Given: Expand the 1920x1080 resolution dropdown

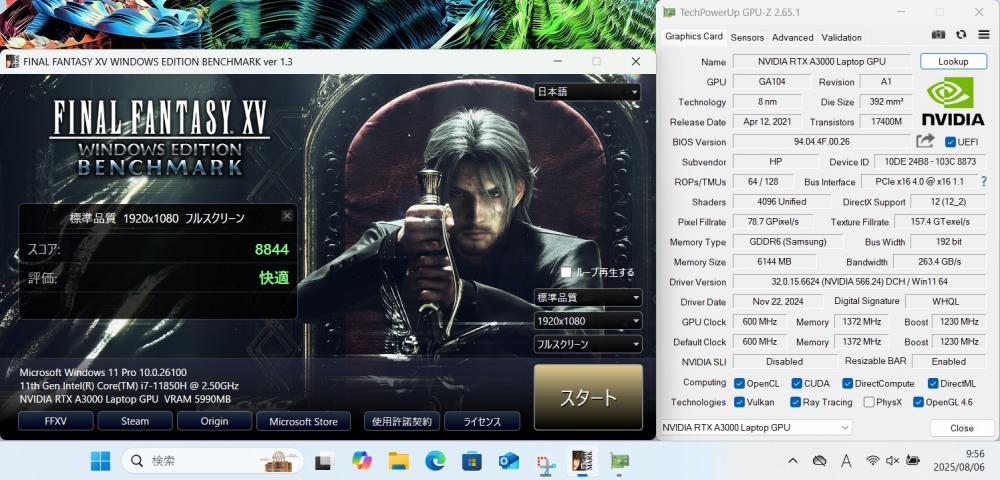Looking at the screenshot, I should (587, 321).
